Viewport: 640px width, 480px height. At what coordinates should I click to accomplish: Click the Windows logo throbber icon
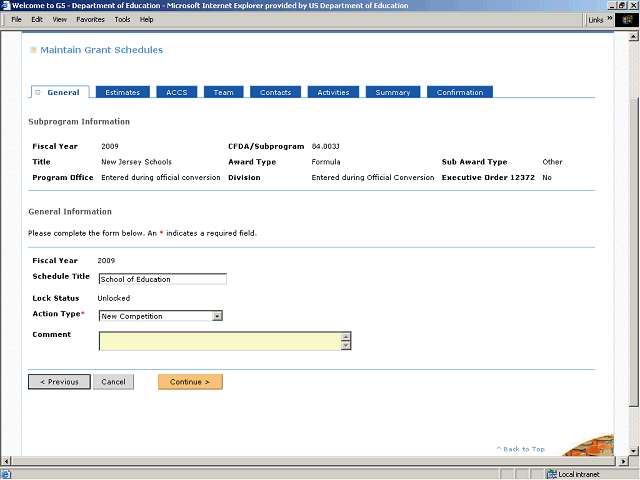pyautogui.click(x=626, y=19)
